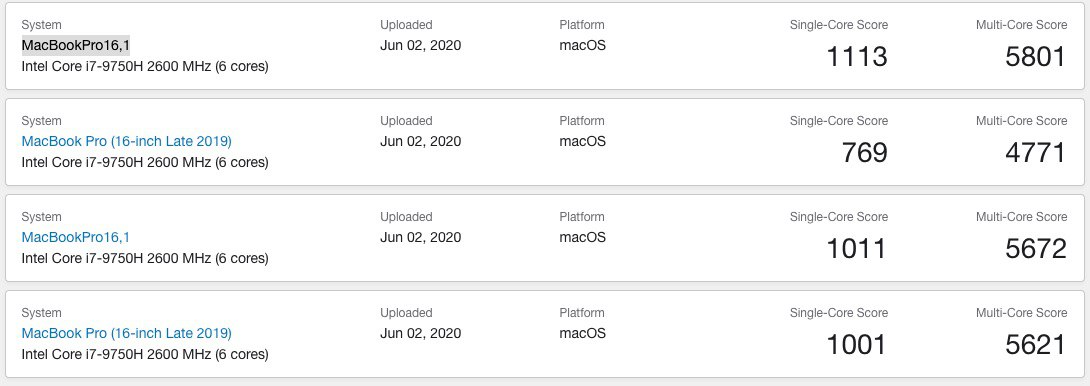
Task: Click the macOS platform label in the 5672 result
Action: point(583,237)
